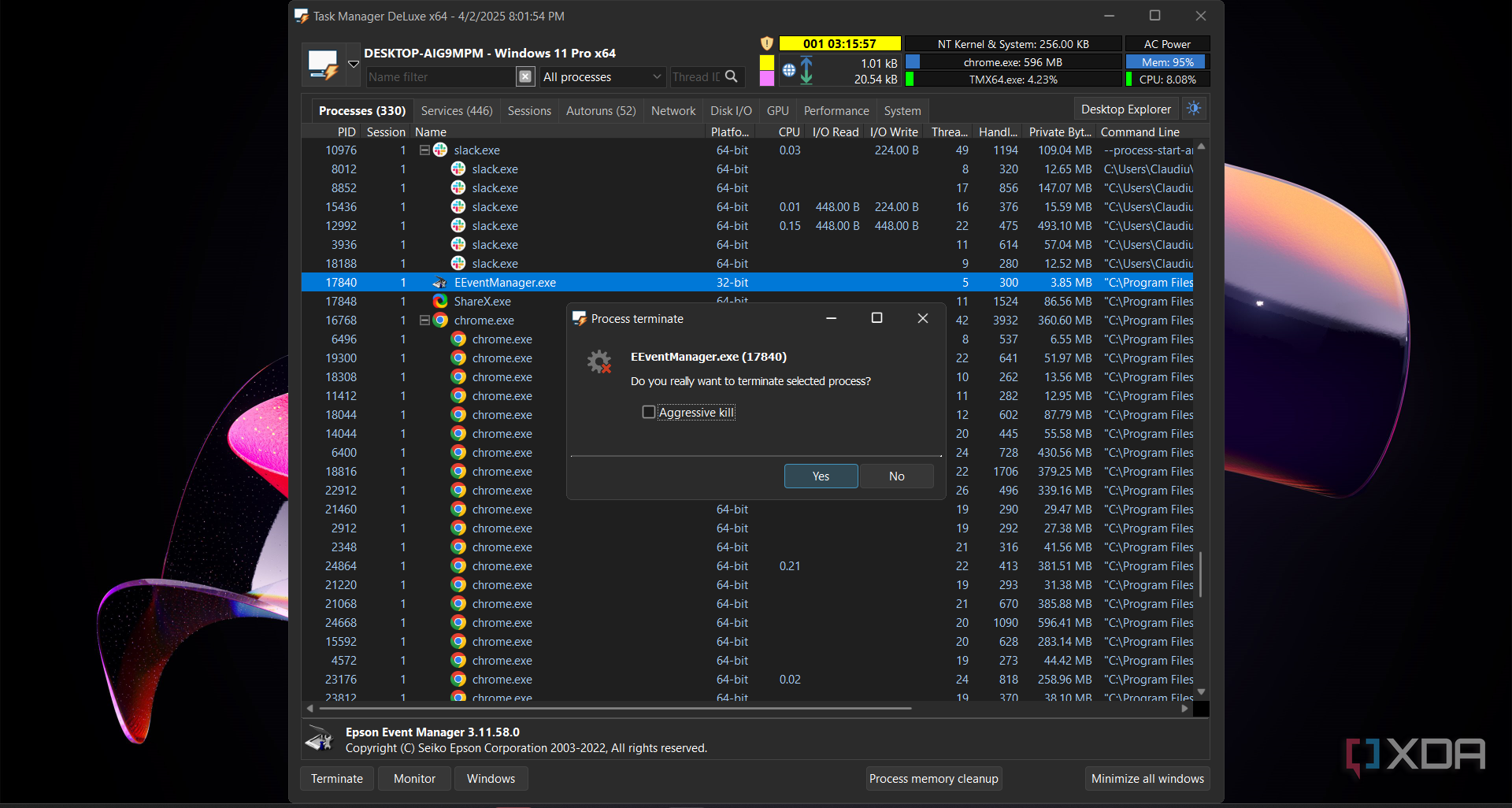Click Minimize all windows

(1147, 778)
